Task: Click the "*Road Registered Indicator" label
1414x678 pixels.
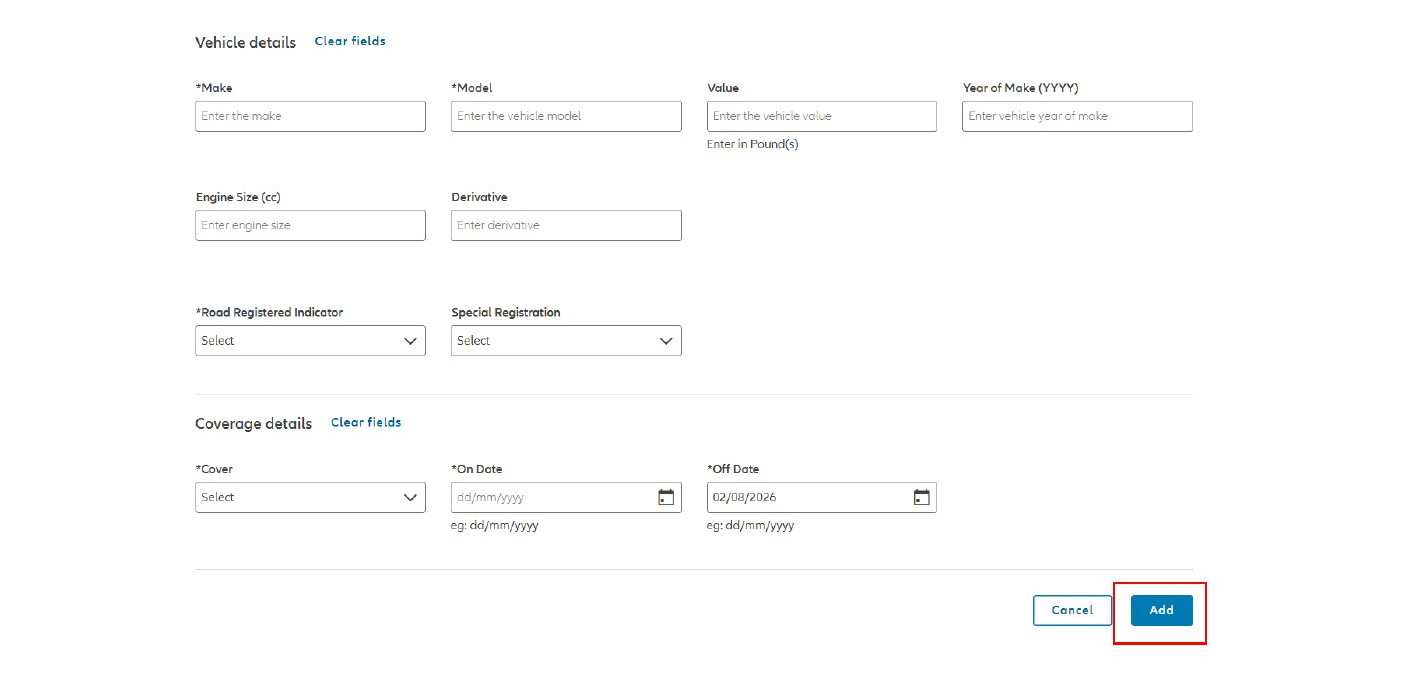Action: 269,312
